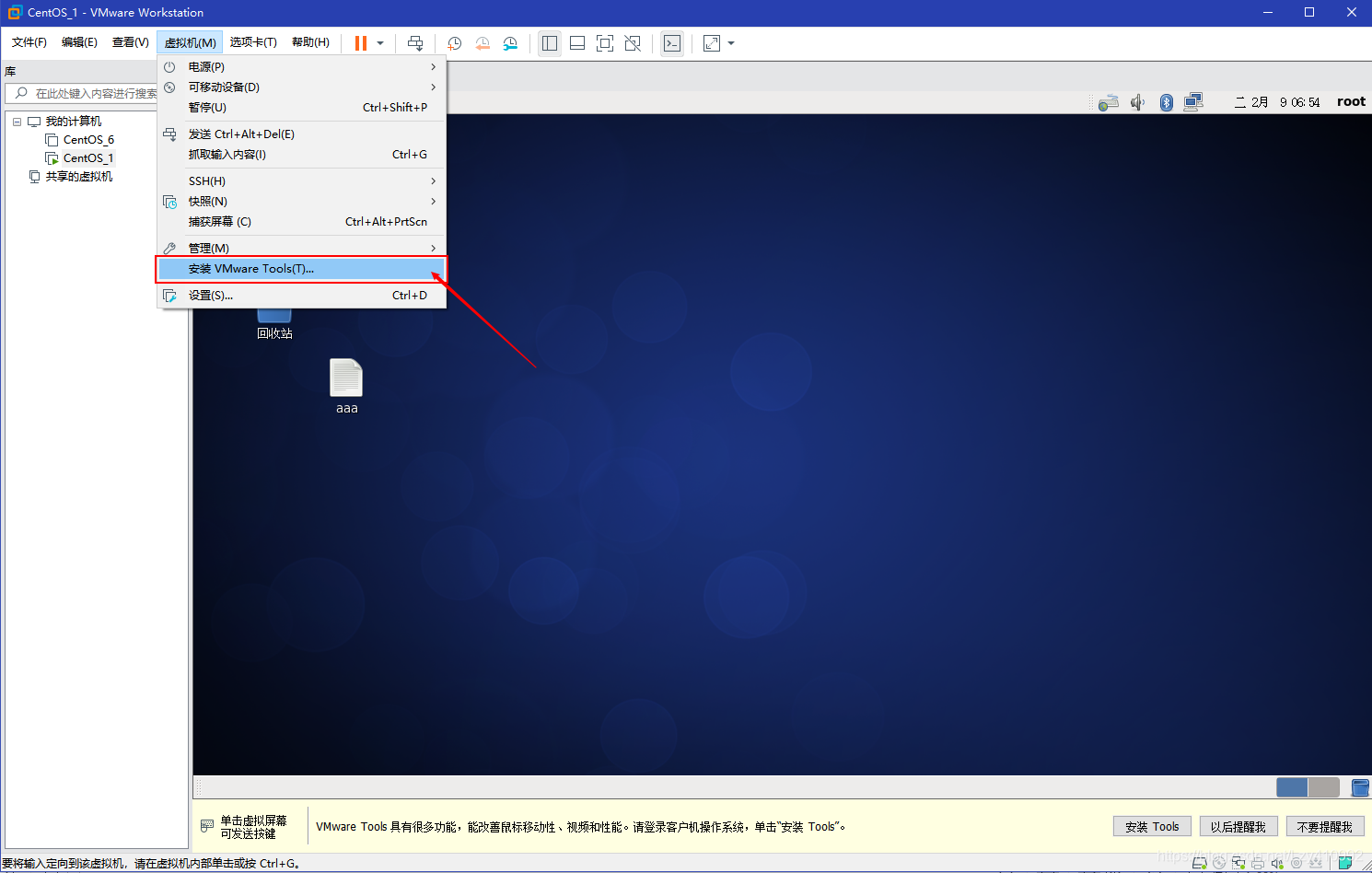The height and width of the screenshot is (873, 1372).
Task: Expand the 可移动设备(D) submenu
Action: click(x=302, y=87)
